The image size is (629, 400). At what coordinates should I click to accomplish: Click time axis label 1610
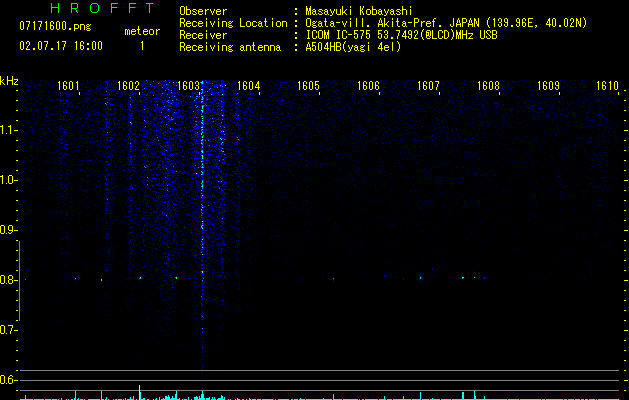click(607, 86)
